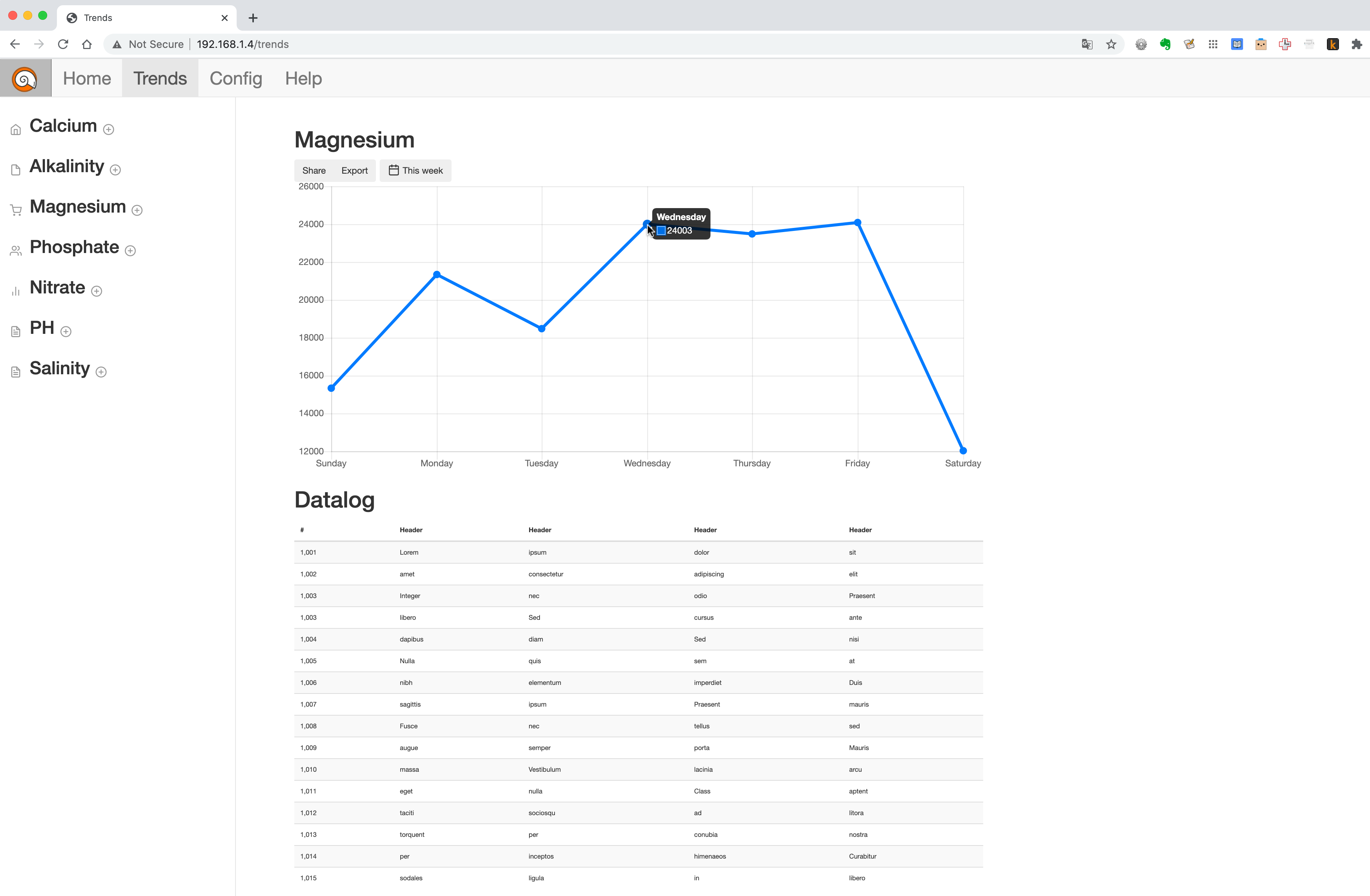
Task: Open the Alkalinity sidebar link
Action: (x=67, y=166)
